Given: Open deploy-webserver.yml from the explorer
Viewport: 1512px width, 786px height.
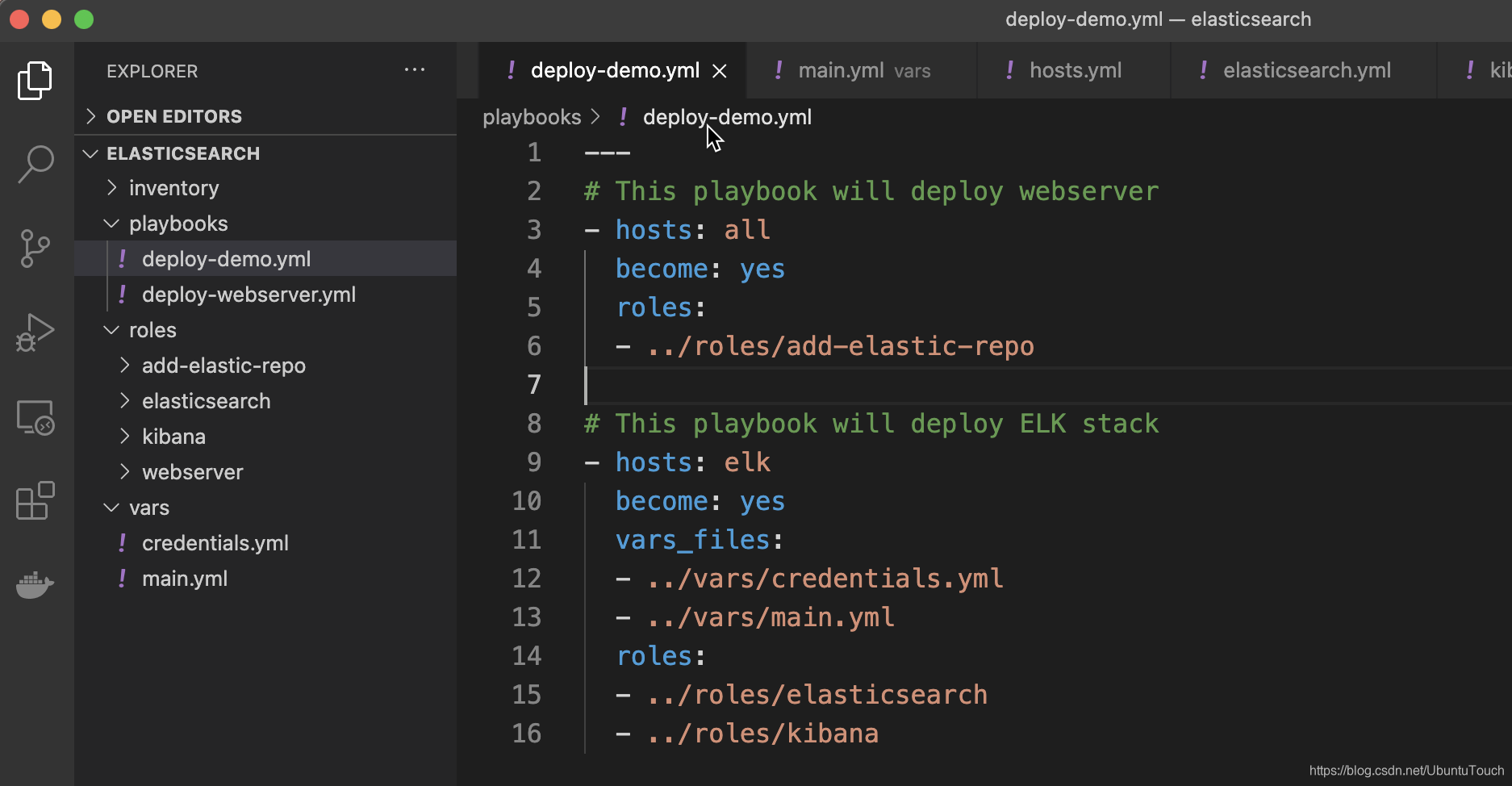Looking at the screenshot, I should pos(265,295).
